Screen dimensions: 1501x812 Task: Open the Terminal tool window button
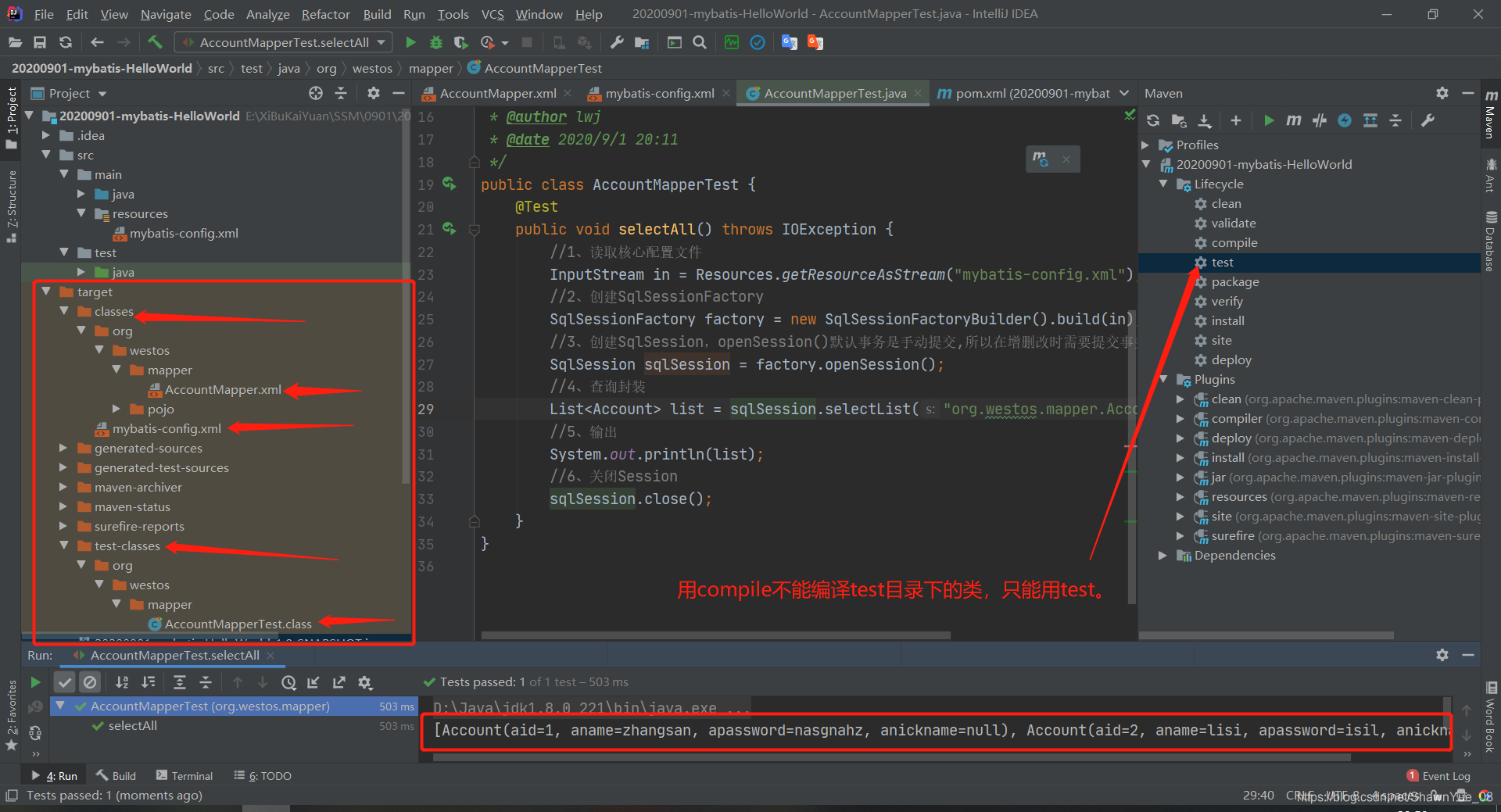(x=184, y=775)
